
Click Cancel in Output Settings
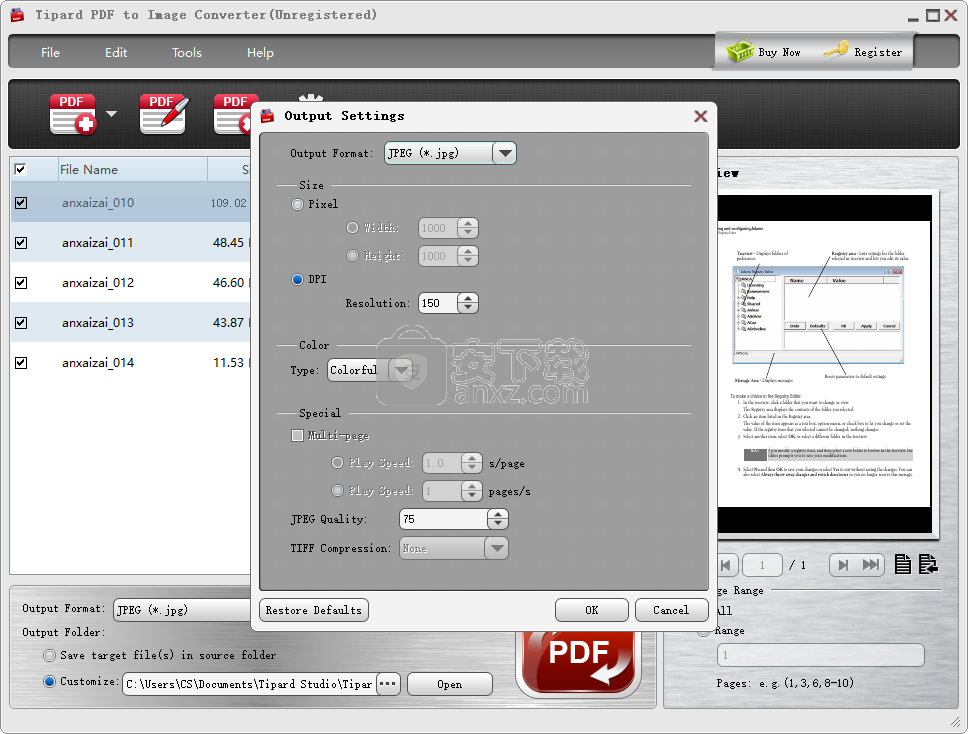pos(671,610)
